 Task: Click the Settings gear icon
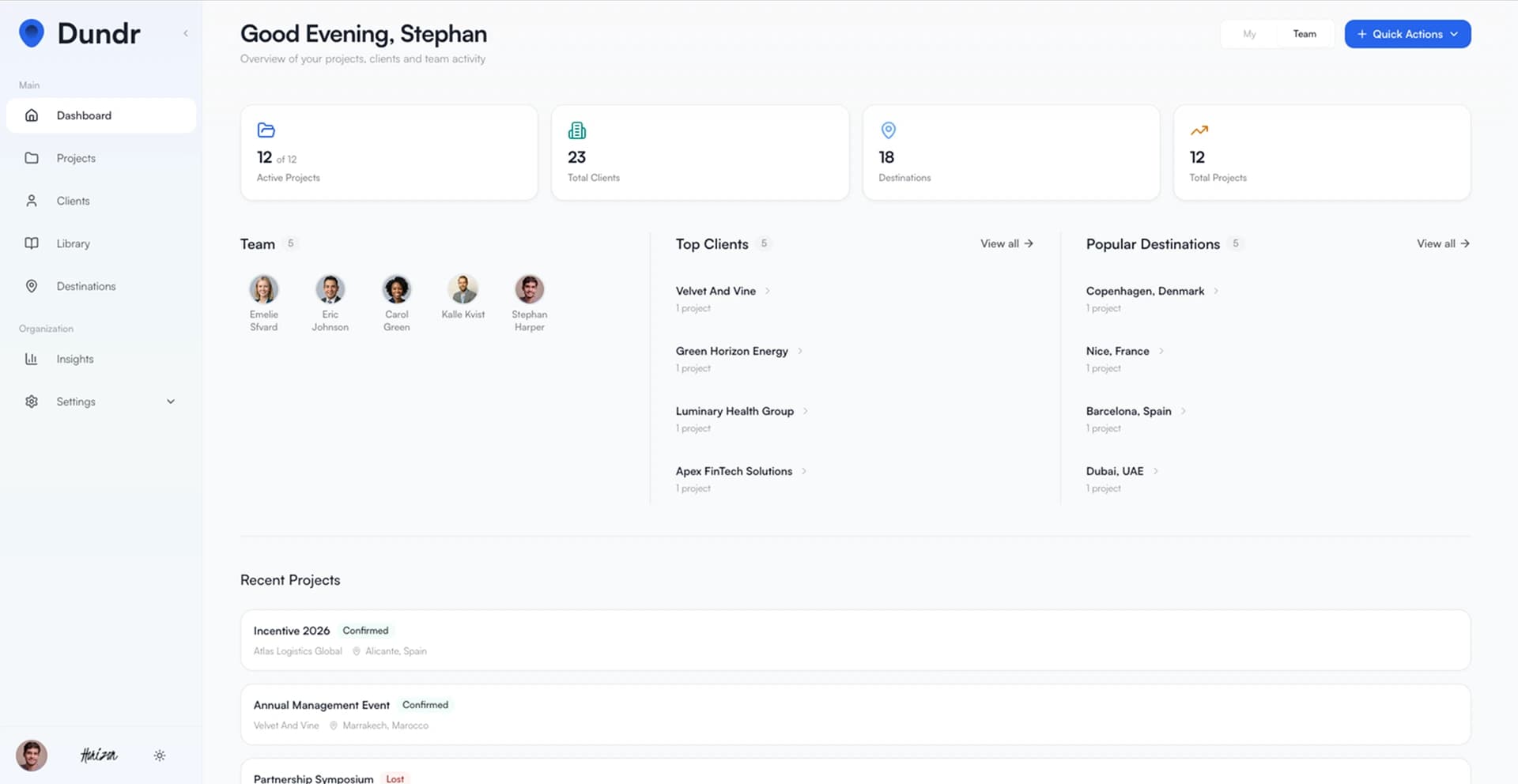click(32, 401)
